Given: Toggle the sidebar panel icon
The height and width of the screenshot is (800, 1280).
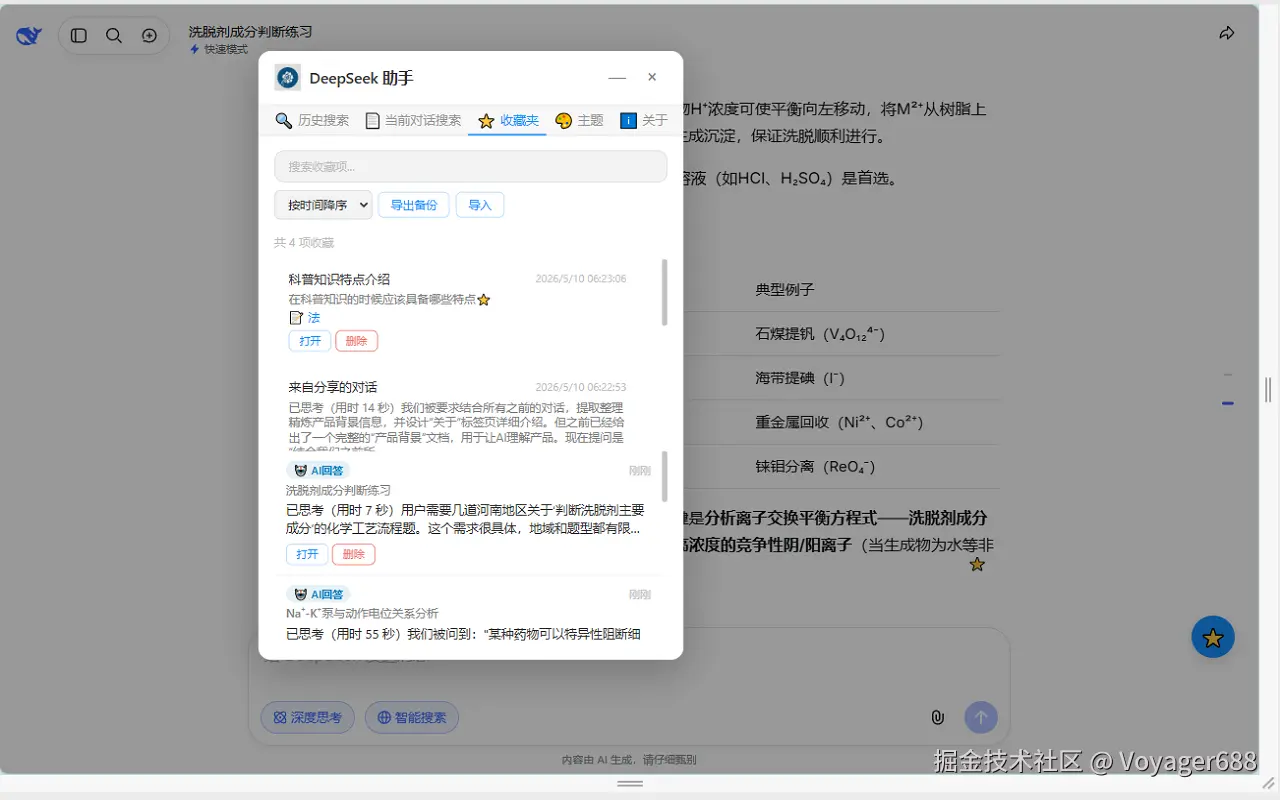Looking at the screenshot, I should pyautogui.click(x=79, y=35).
